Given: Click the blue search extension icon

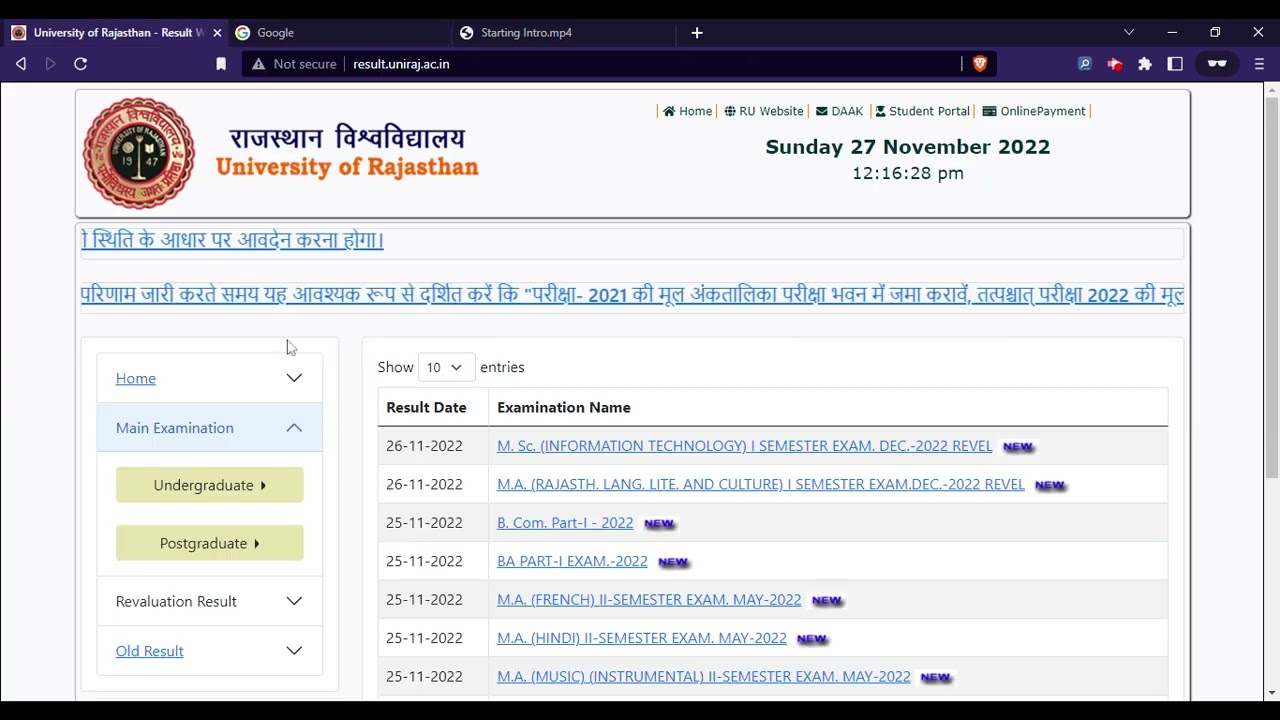Looking at the screenshot, I should point(1085,64).
